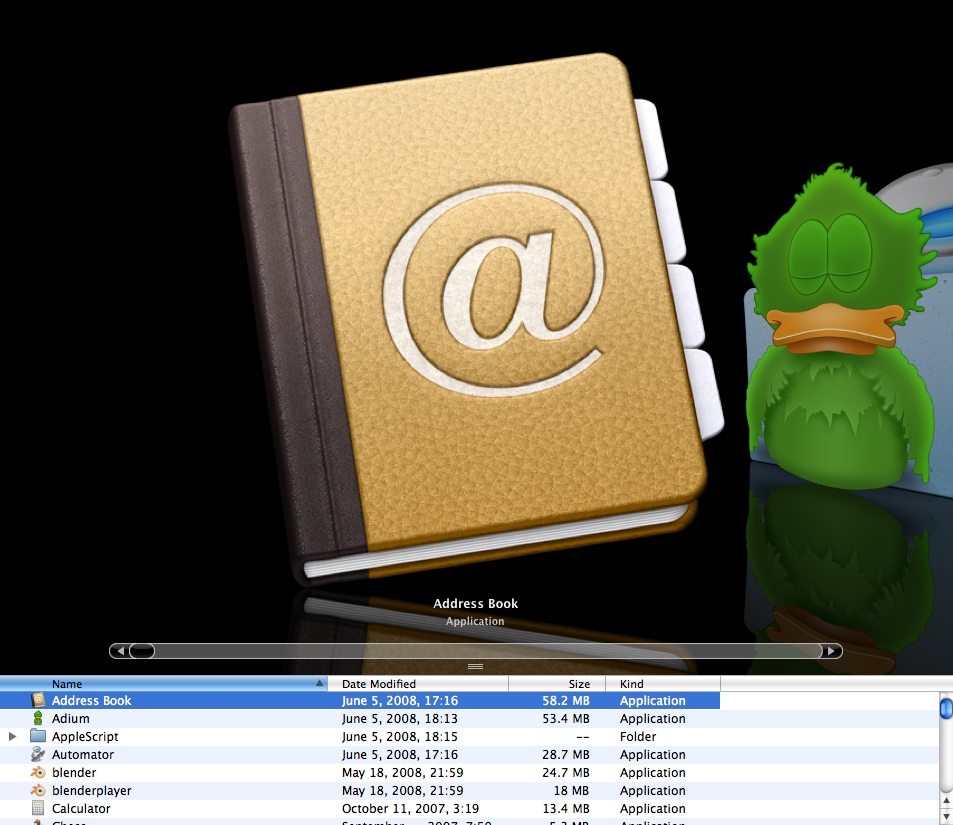The height and width of the screenshot is (825, 953).
Task: Sort the list by Name column header
Action: (x=163, y=683)
